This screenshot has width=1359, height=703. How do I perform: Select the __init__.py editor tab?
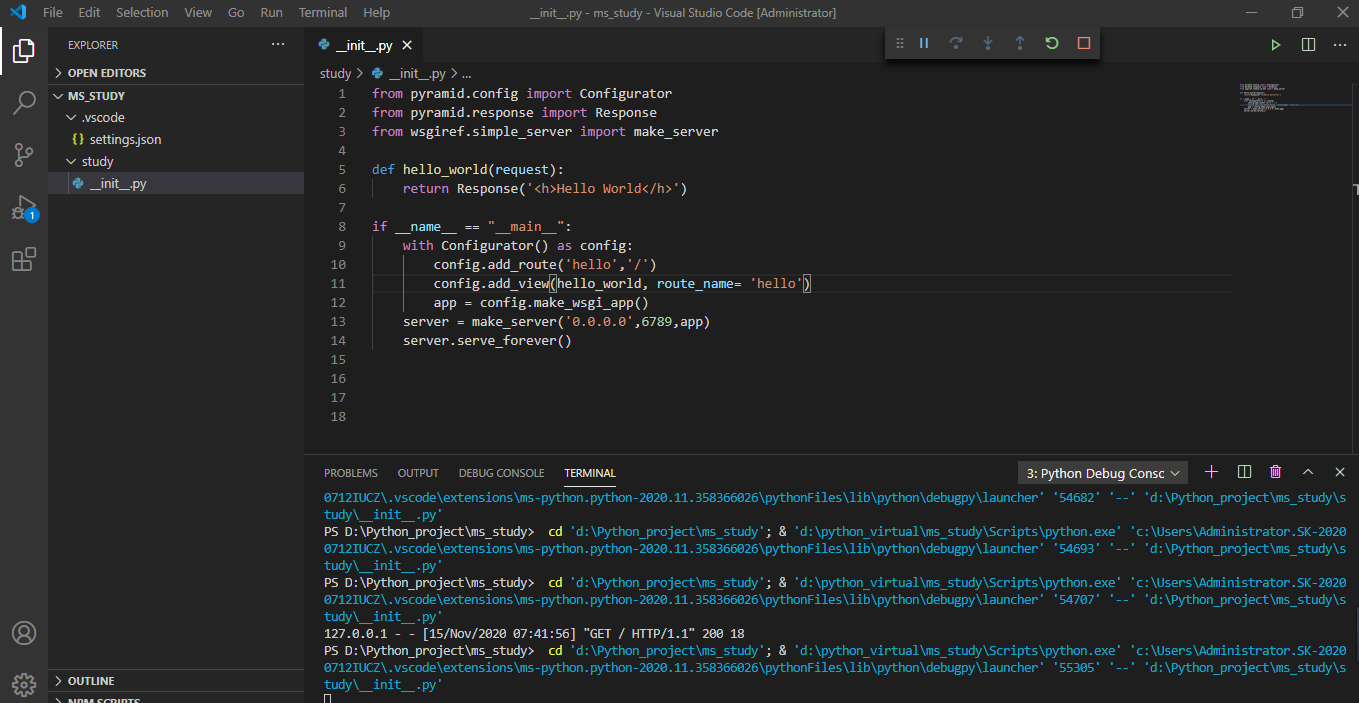364,45
